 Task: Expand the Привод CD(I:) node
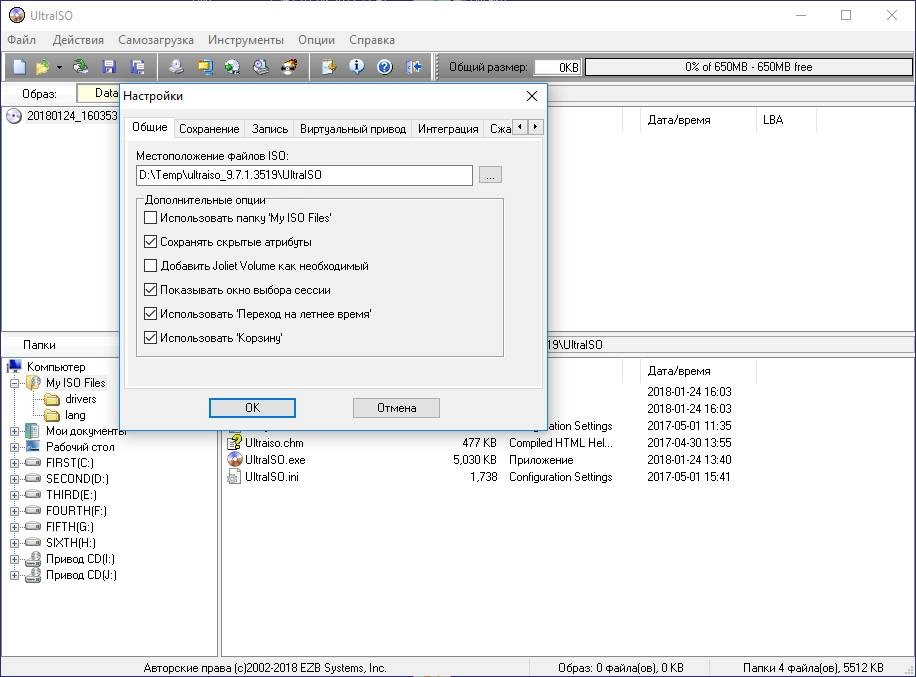pos(15,559)
